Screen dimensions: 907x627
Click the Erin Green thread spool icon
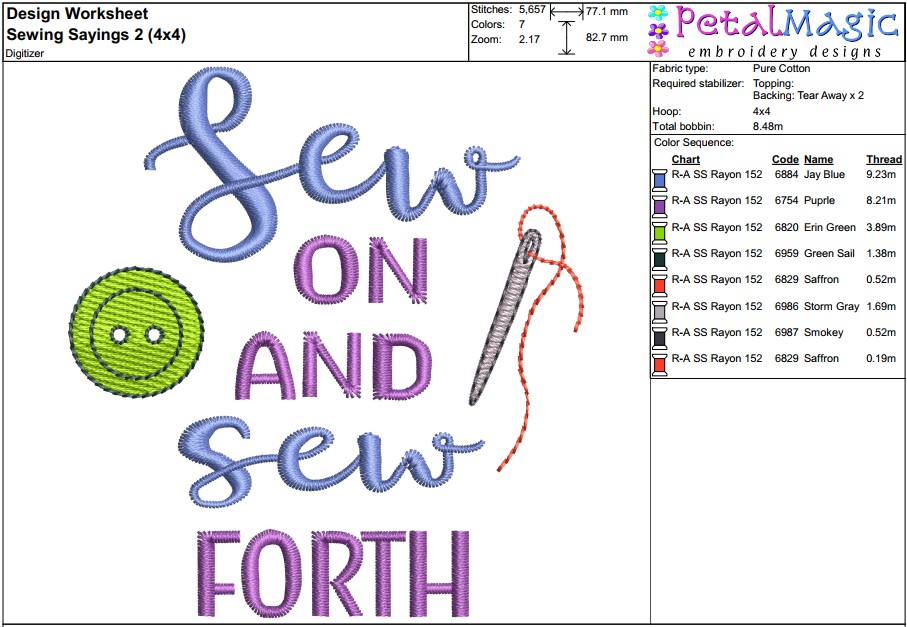click(659, 233)
